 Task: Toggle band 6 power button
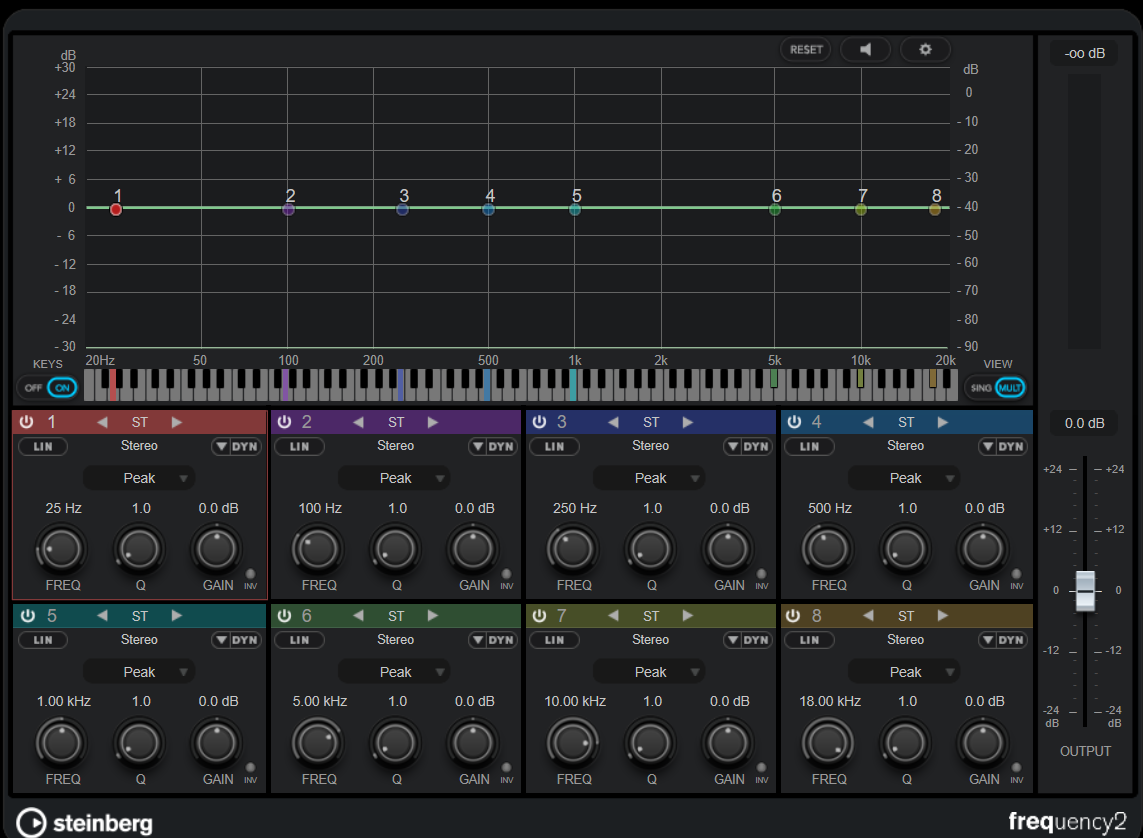pyautogui.click(x=284, y=616)
